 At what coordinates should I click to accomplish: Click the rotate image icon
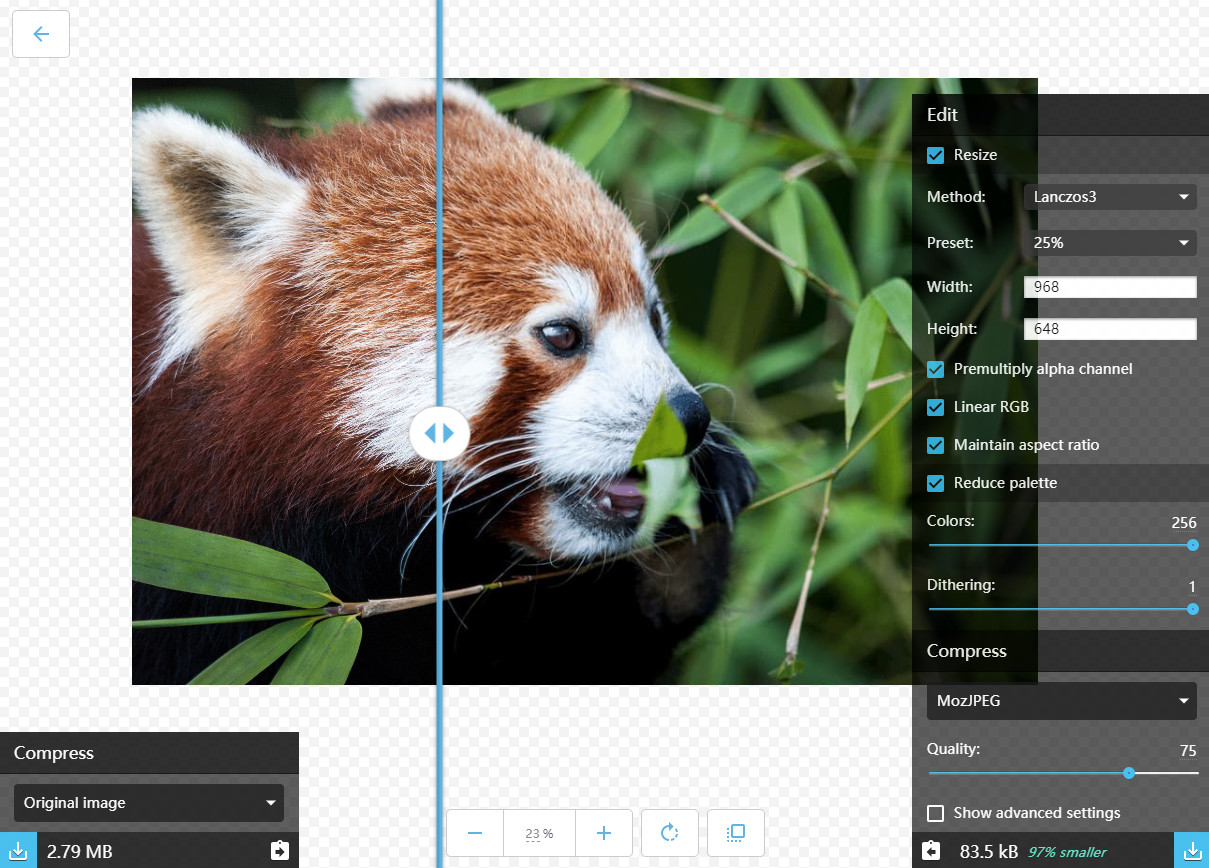point(670,833)
